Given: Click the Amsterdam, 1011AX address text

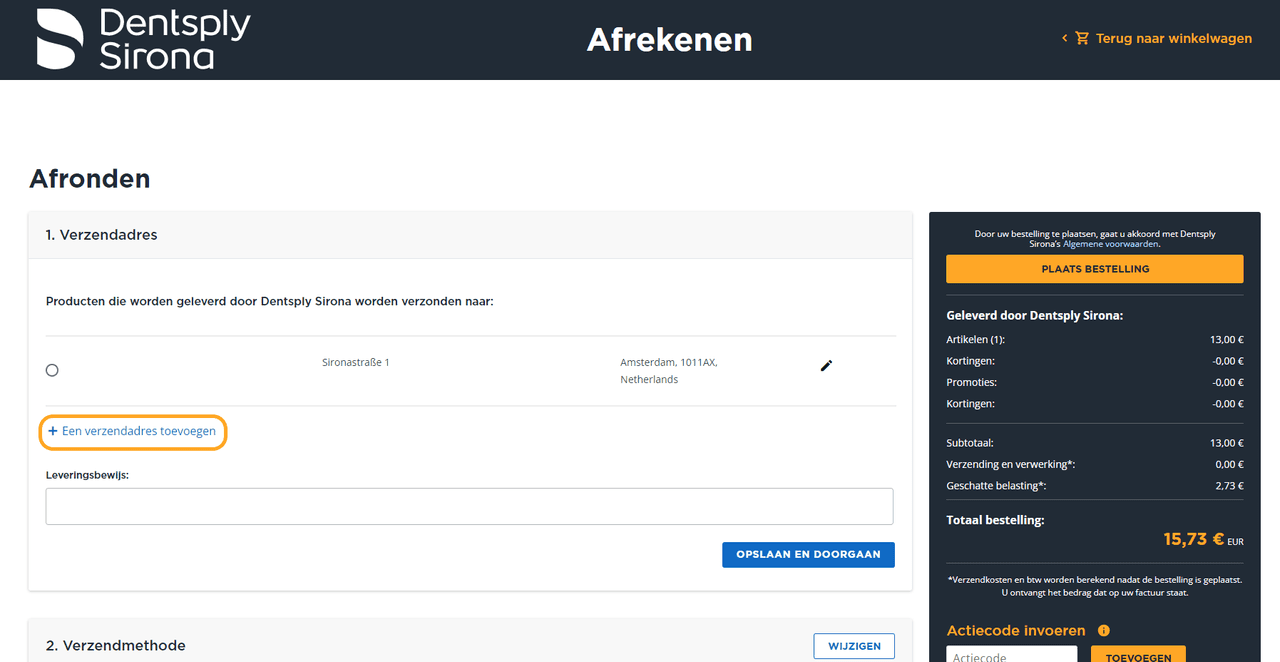Looking at the screenshot, I should coord(668,362).
